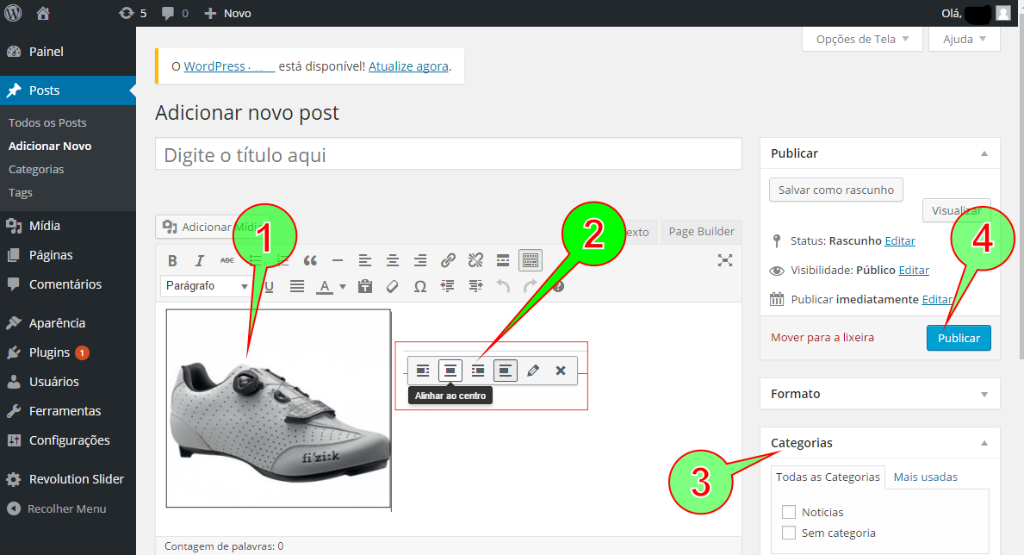Remove image with the X icon

coord(560,371)
